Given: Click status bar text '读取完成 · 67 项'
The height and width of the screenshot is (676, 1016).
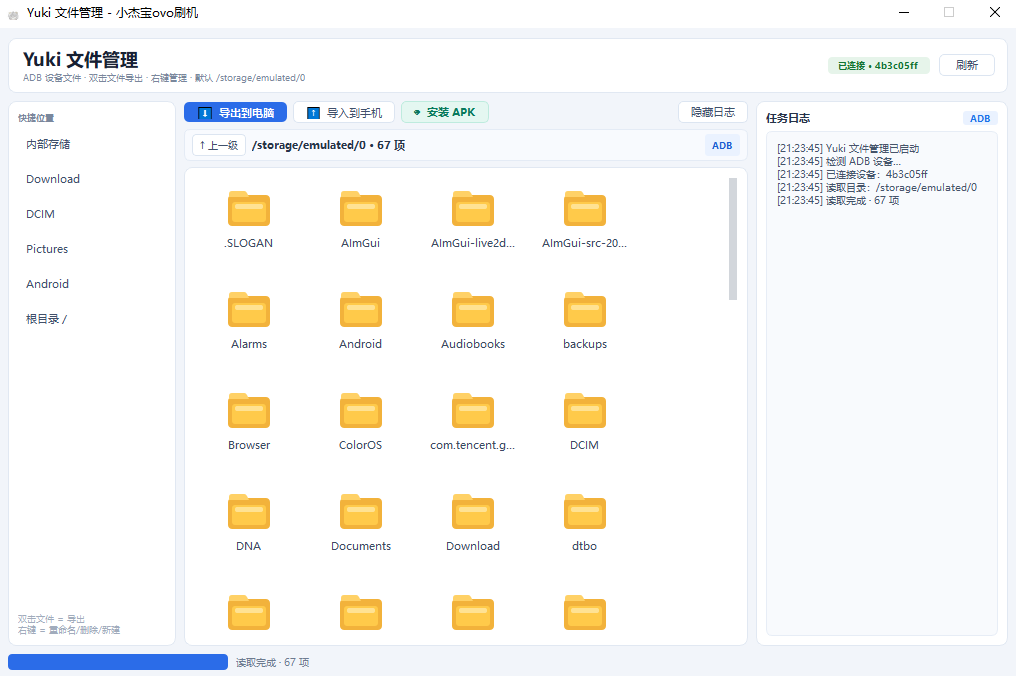Looking at the screenshot, I should pyautogui.click(x=272, y=662).
